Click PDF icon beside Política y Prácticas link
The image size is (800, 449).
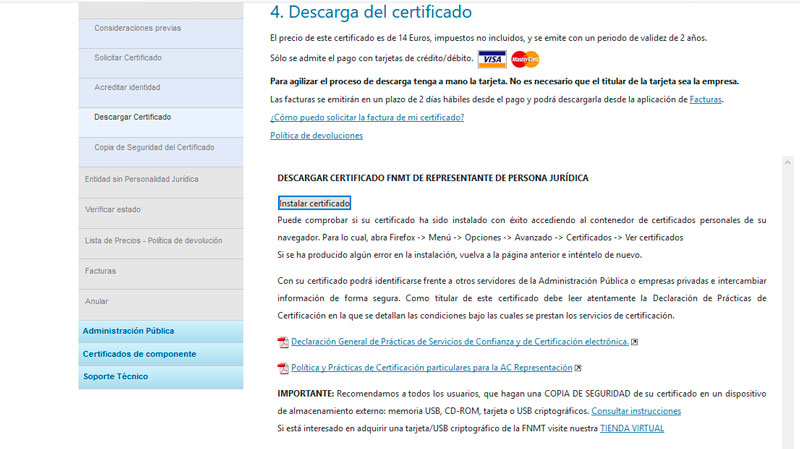283,368
